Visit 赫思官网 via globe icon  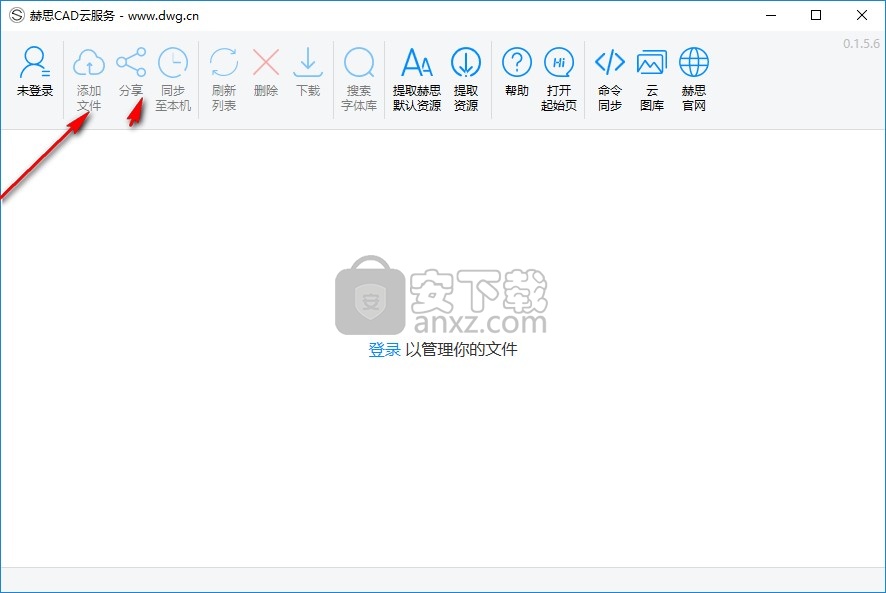pyautogui.click(x=694, y=62)
